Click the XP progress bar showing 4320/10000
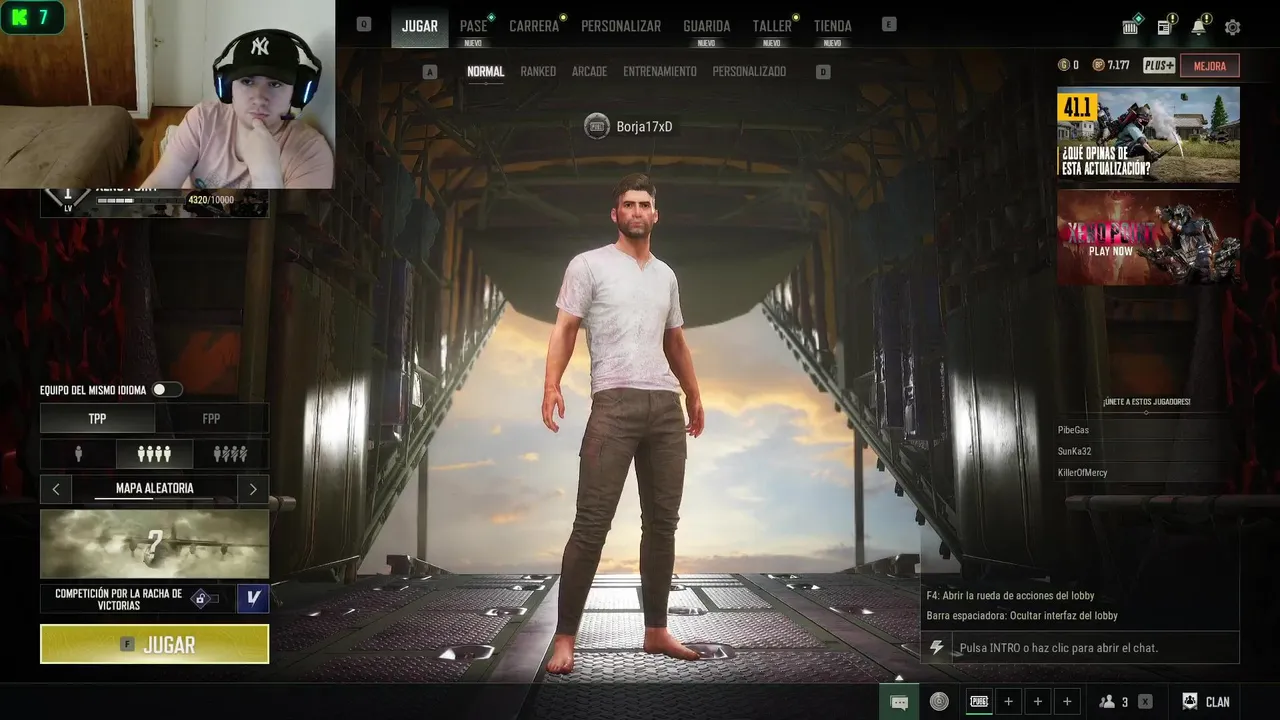This screenshot has width=1280, height=720. pos(140,200)
